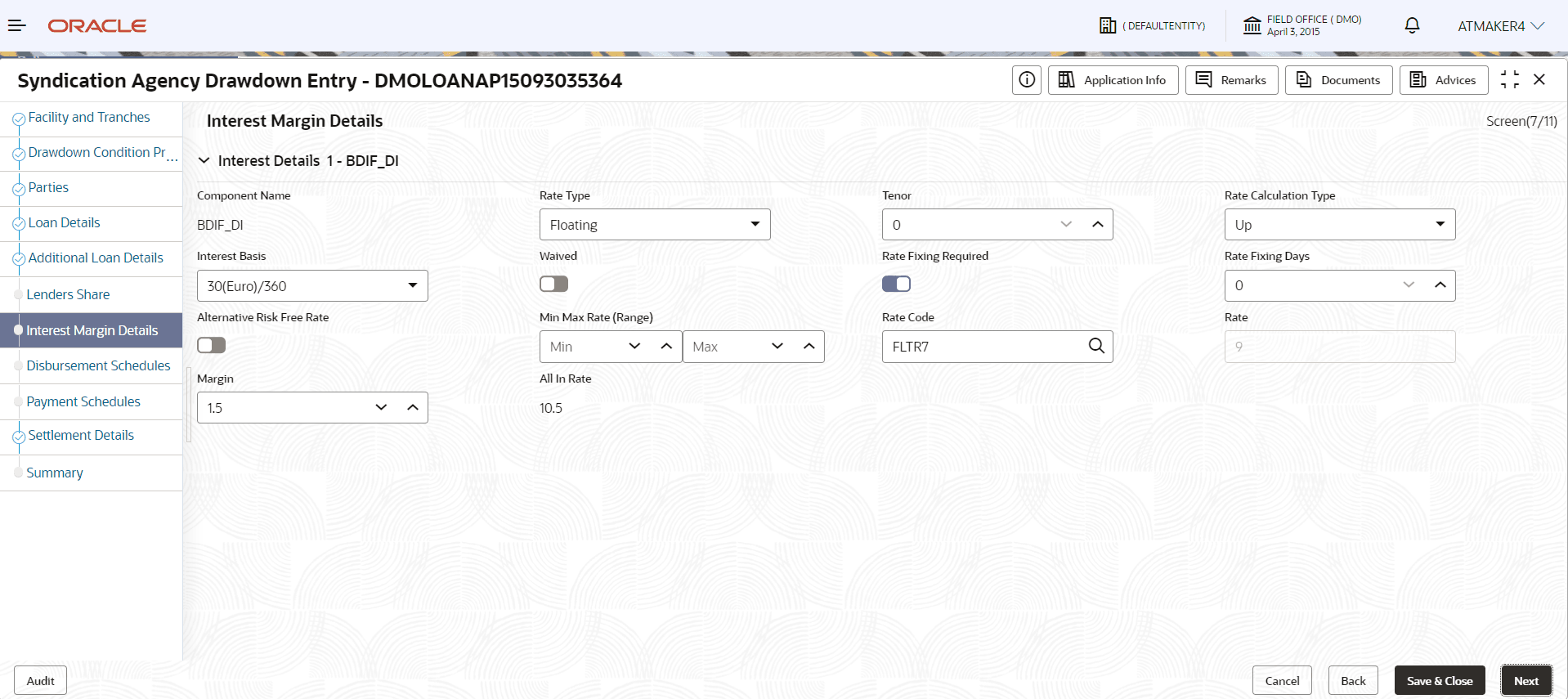This screenshot has height=699, width=1568.
Task: Go to Lenders Share step
Action: (68, 294)
